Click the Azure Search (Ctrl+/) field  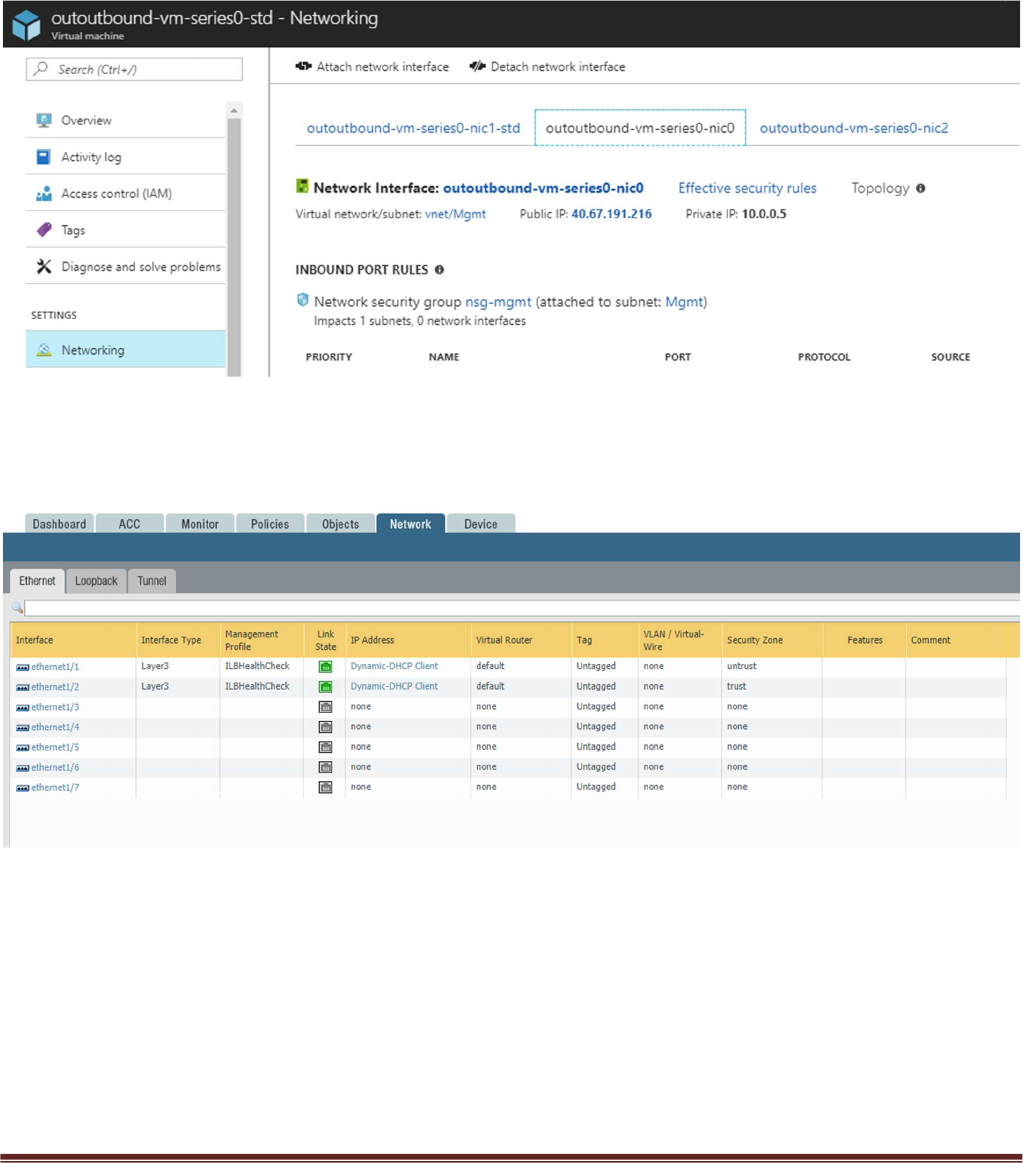pyautogui.click(x=134, y=69)
